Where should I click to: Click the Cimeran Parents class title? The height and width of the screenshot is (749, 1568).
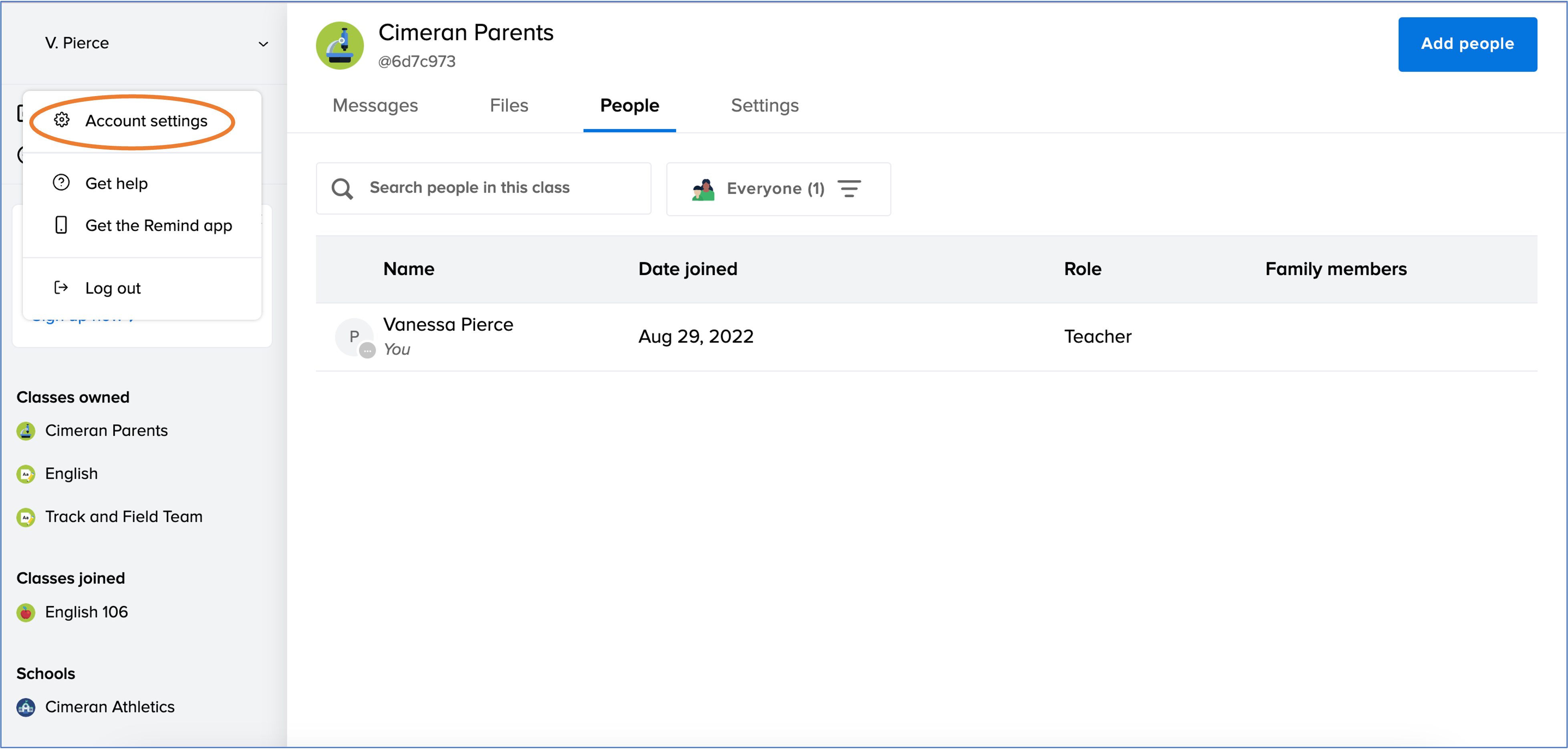(x=466, y=32)
